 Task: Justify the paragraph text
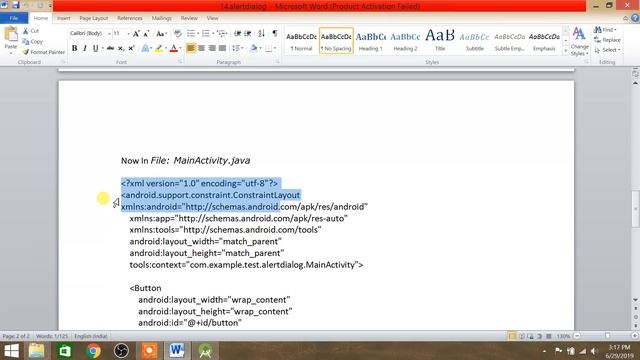[x=222, y=48]
